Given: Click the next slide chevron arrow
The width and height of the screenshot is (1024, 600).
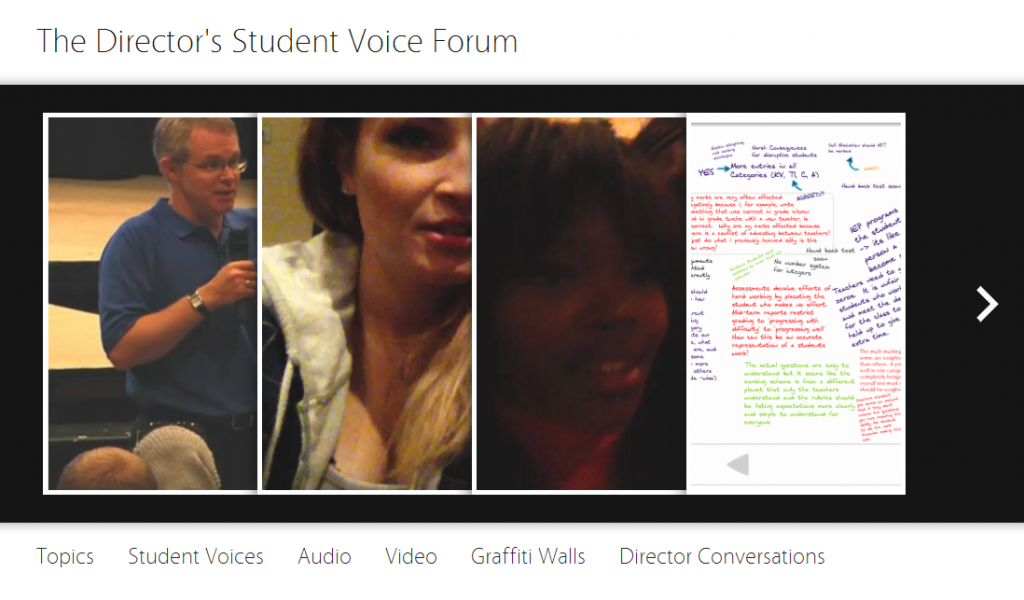Looking at the screenshot, I should [x=987, y=304].
